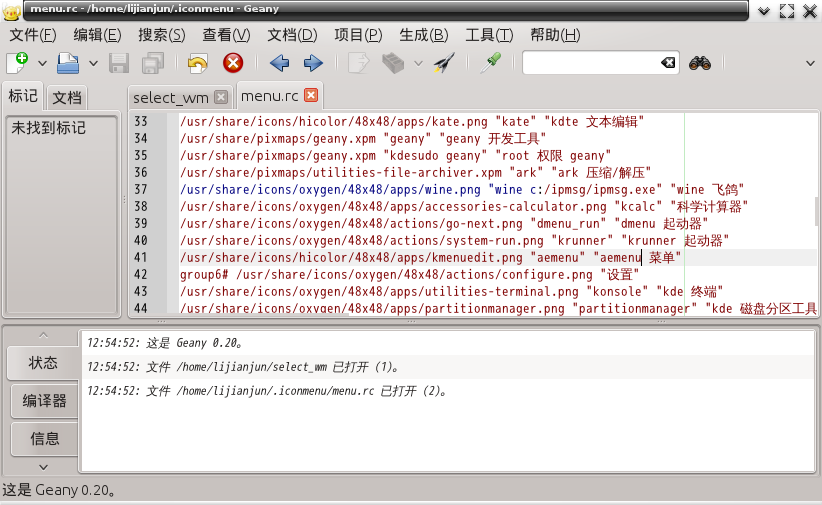This screenshot has width=822, height=505.
Task: Select the menu.rc 已打开 log message
Action: pyautogui.click(x=267, y=391)
